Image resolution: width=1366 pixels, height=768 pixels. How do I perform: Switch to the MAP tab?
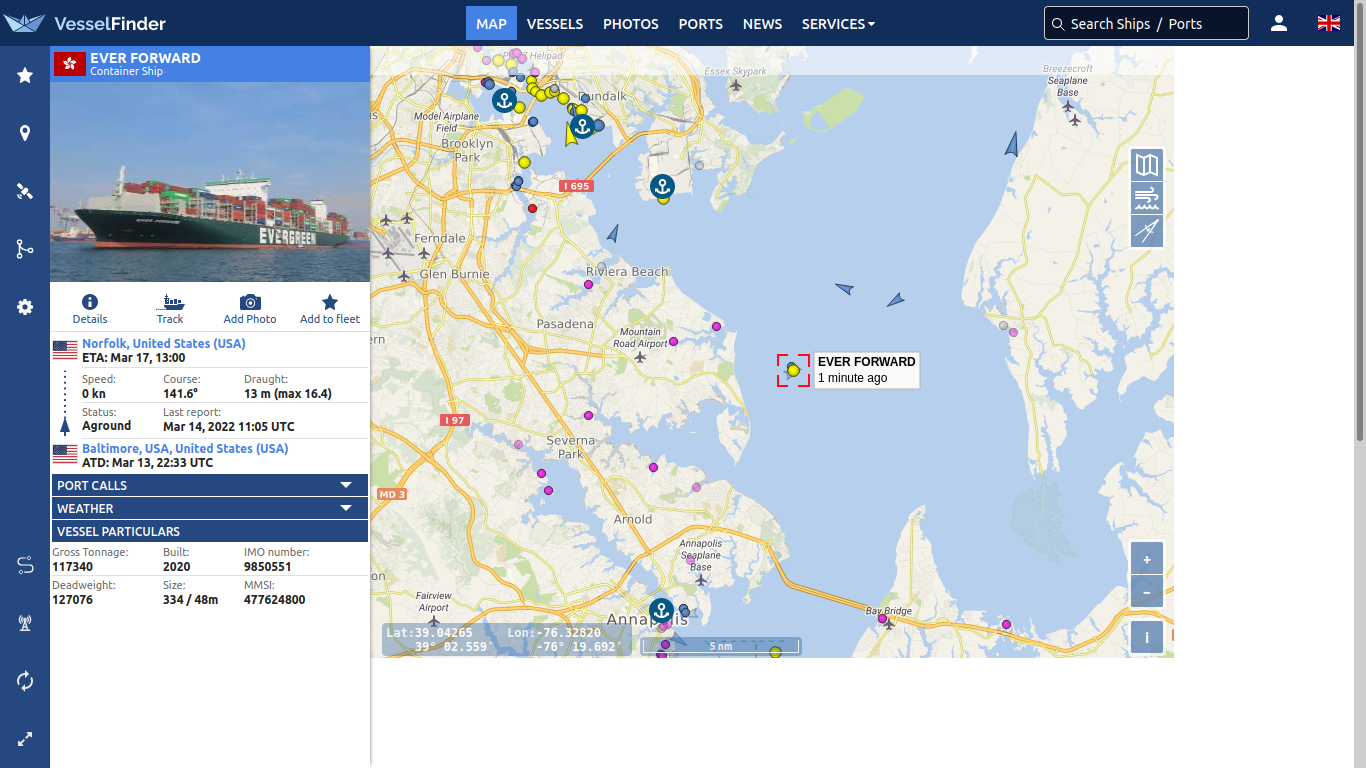coord(491,23)
